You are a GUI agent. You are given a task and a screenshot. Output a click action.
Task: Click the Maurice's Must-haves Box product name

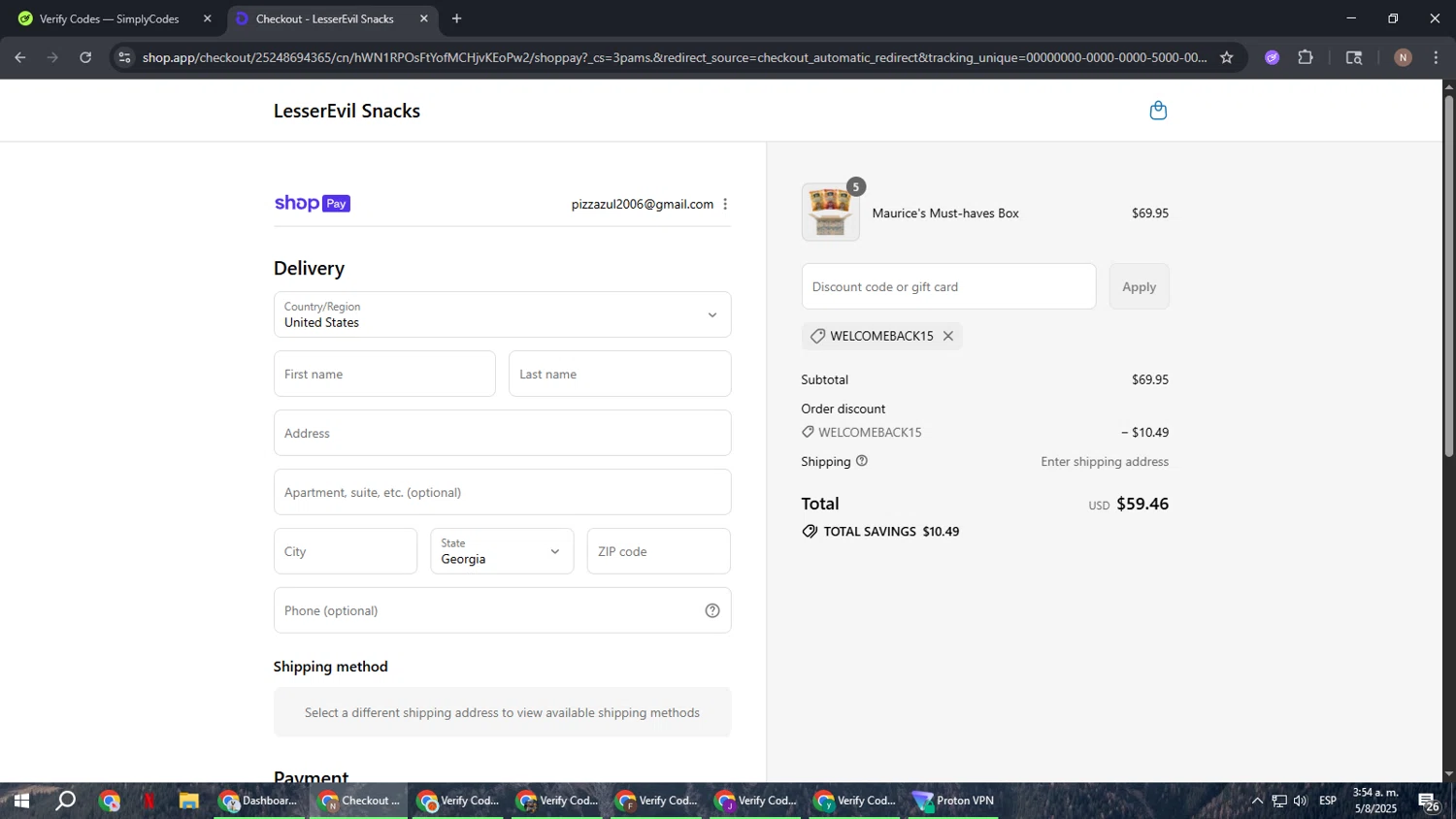945,213
